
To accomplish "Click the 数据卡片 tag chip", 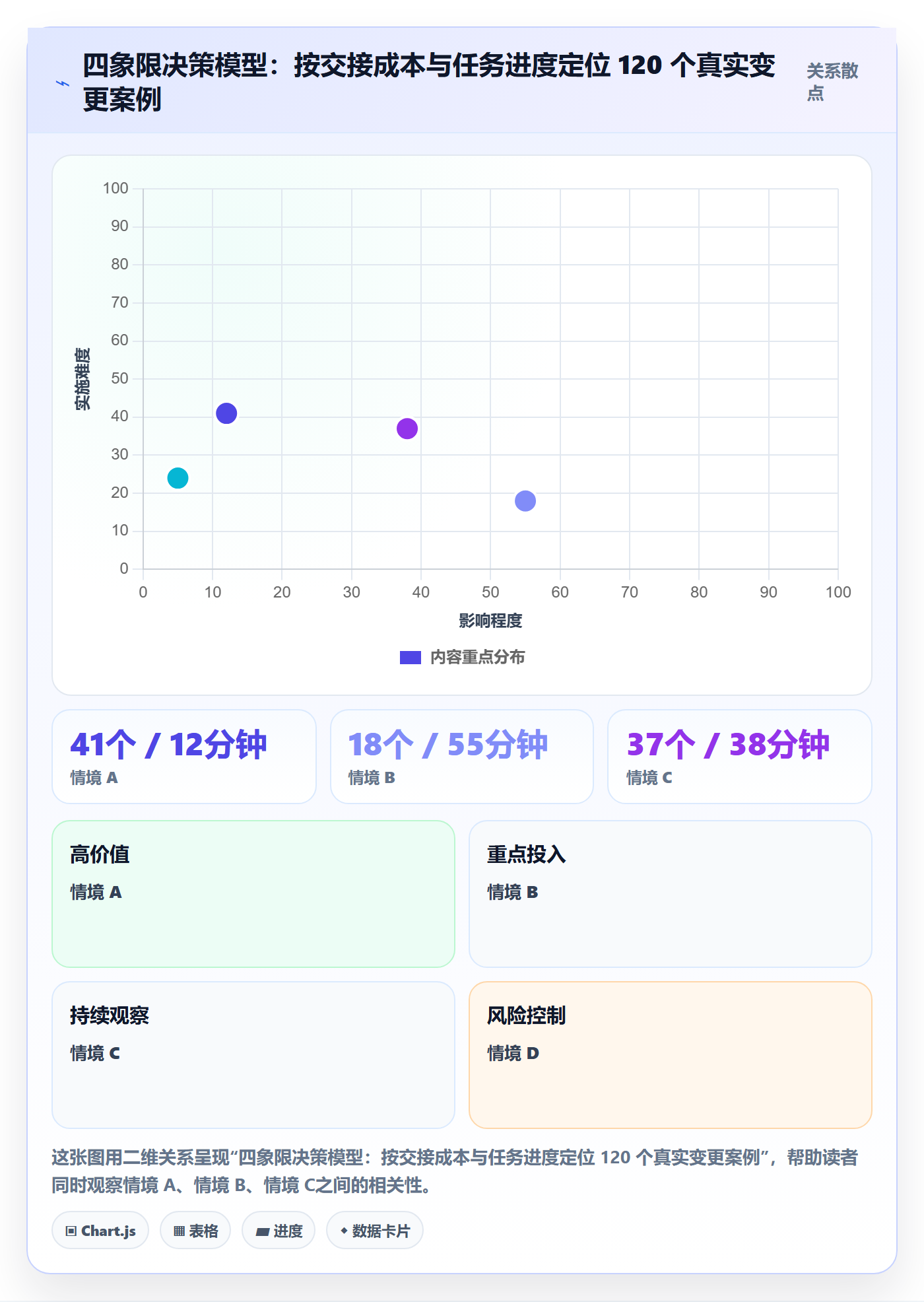I will click(x=375, y=1231).
